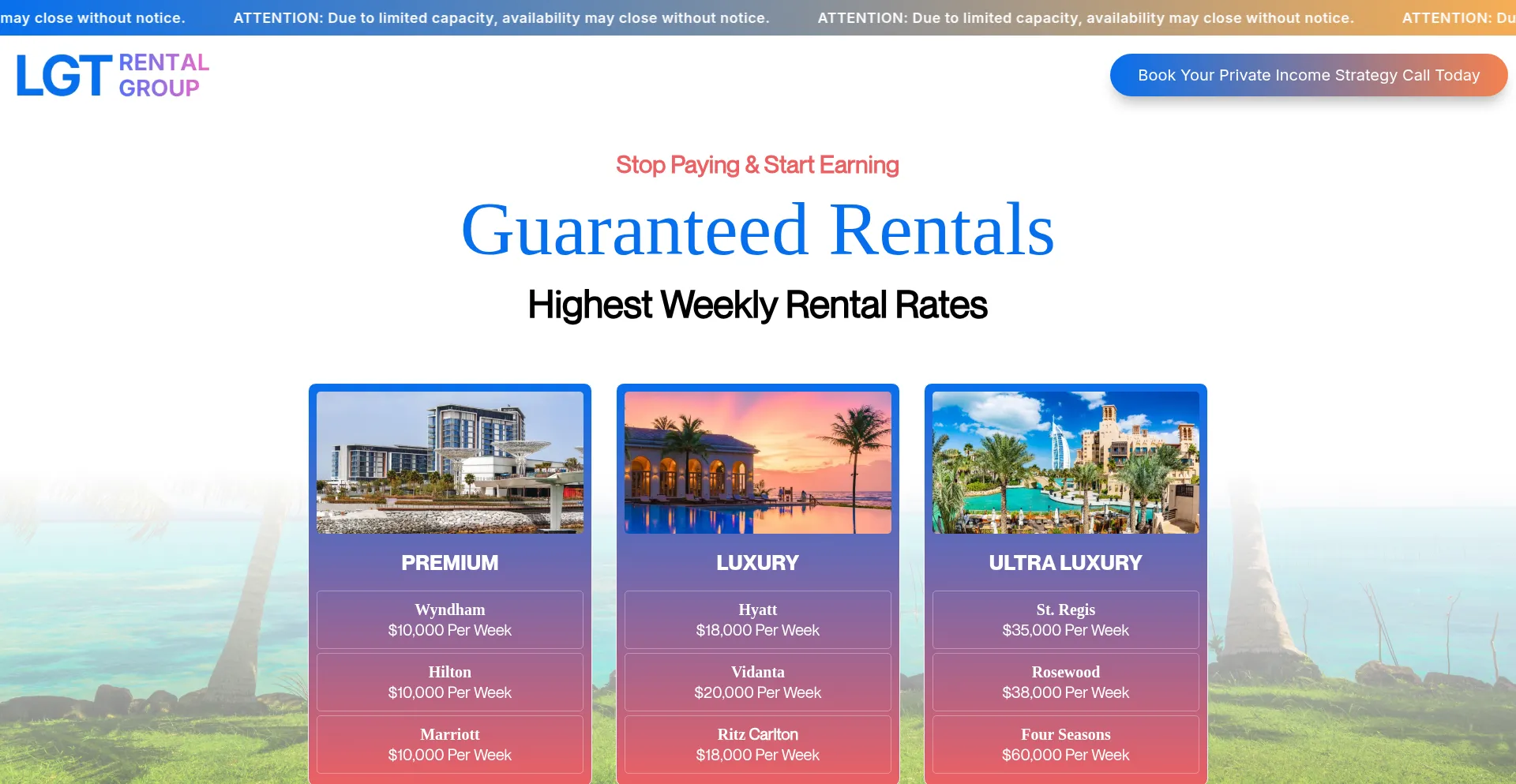Select the Marriott $10,000 Per Week row
Viewport: 1516px width, 784px height.
click(x=450, y=745)
